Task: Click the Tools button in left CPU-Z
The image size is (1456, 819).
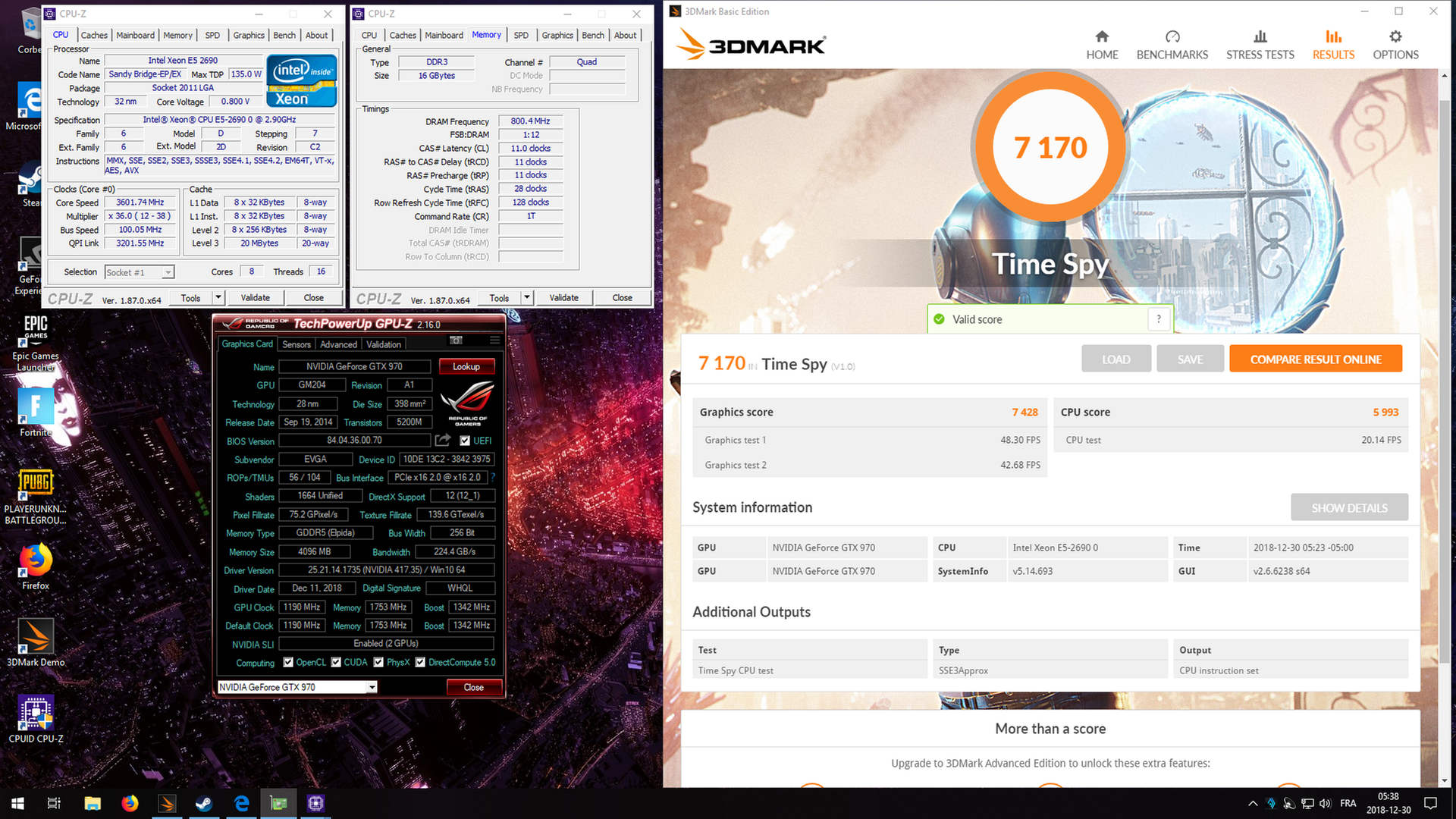Action: pos(190,298)
